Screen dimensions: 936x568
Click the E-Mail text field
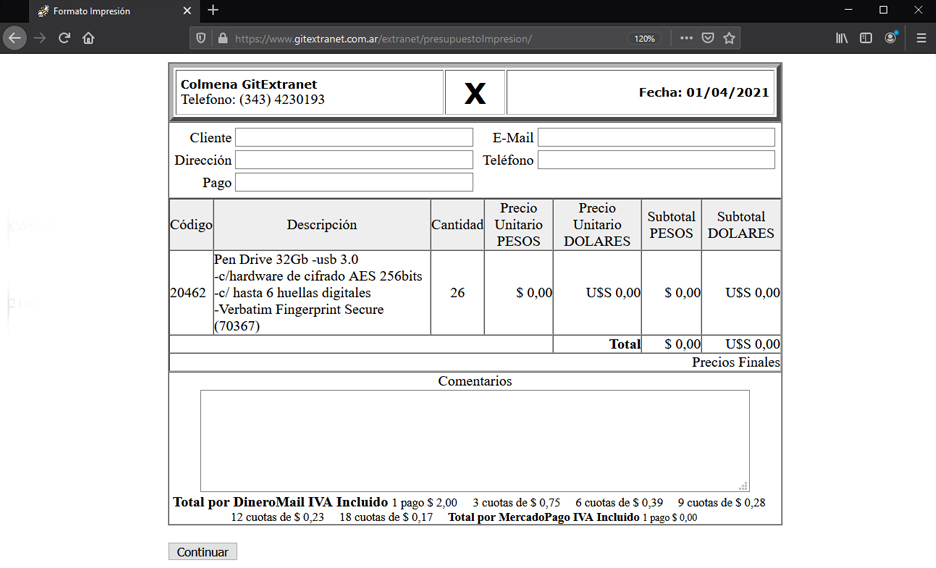tap(655, 138)
